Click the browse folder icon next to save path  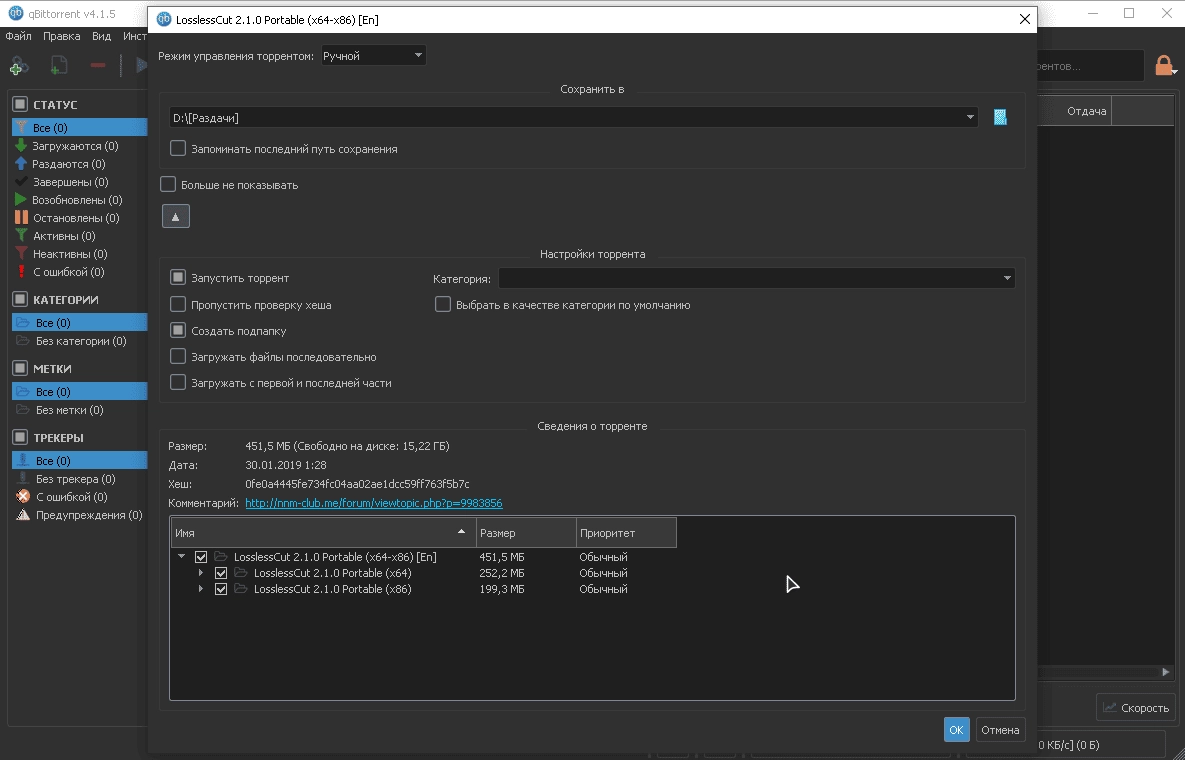[1000, 117]
